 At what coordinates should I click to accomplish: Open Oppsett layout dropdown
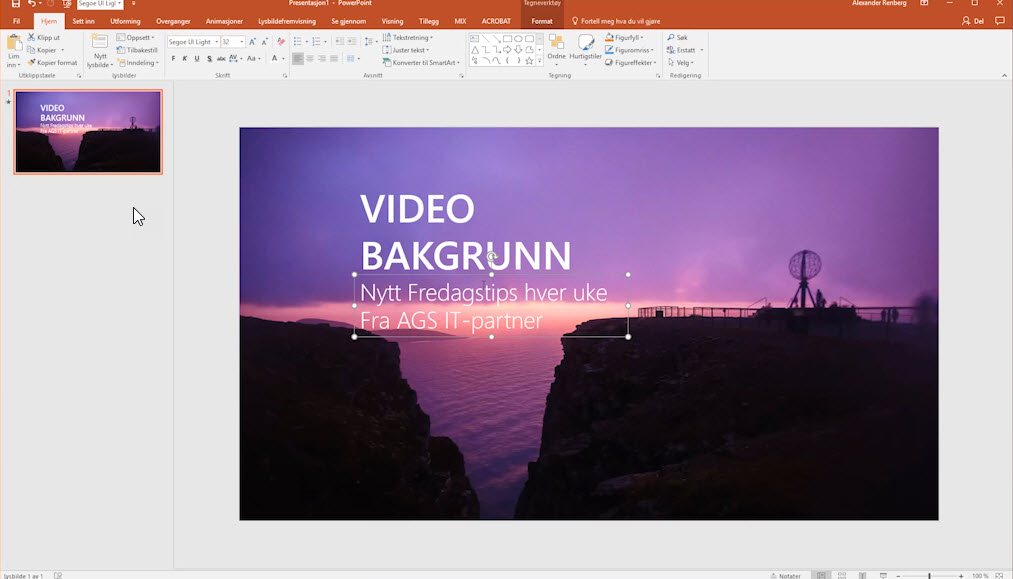pyautogui.click(x=136, y=37)
